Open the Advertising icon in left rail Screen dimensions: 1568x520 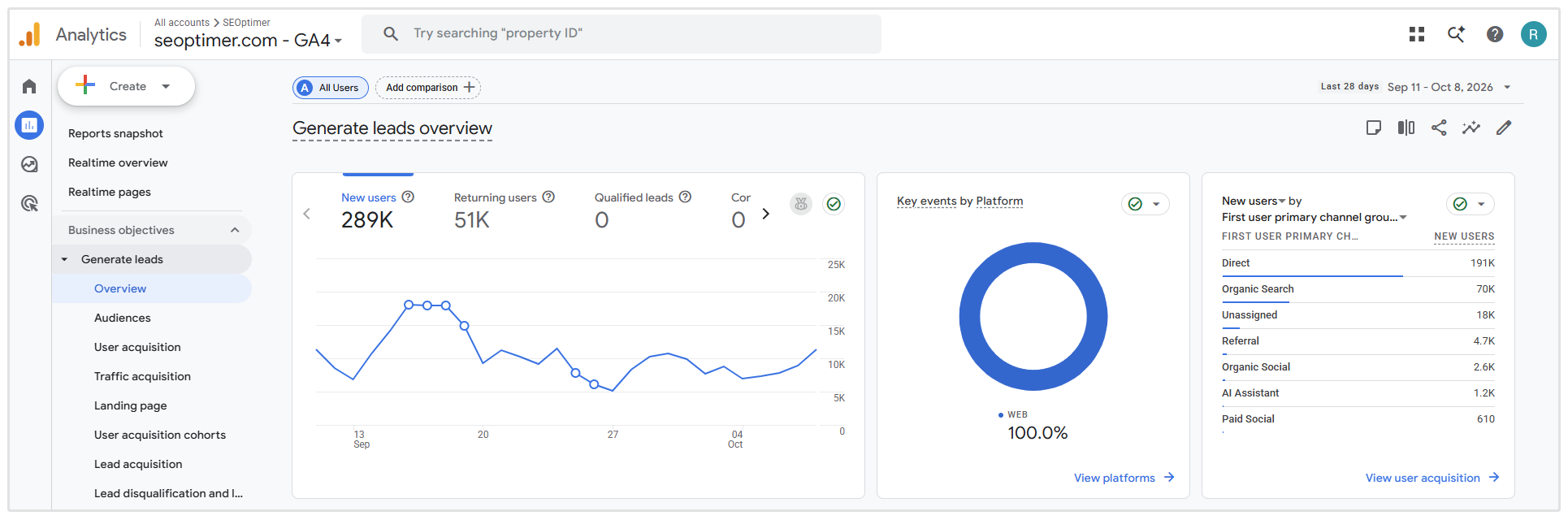click(29, 203)
